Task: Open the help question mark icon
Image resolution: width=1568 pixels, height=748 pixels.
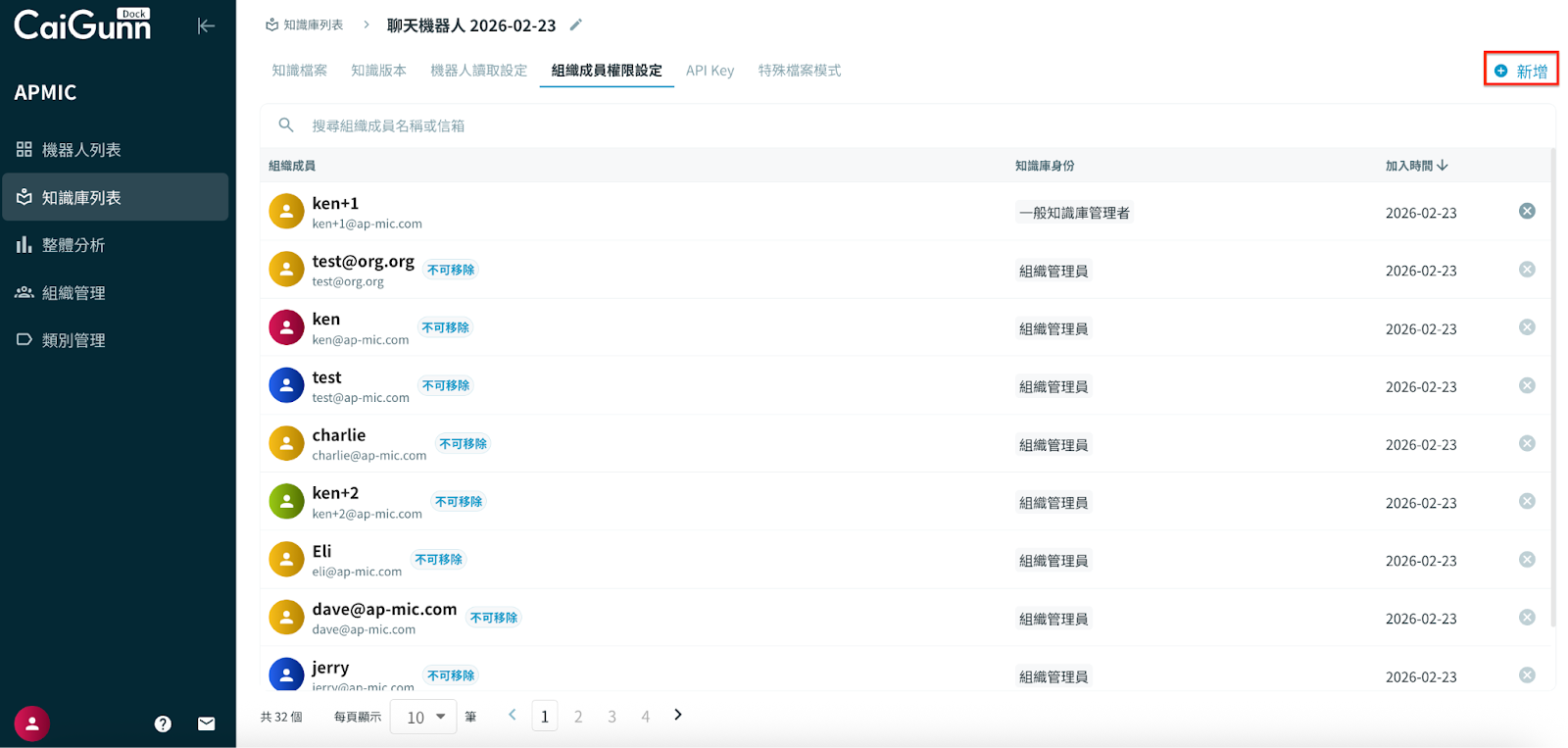Action: pyautogui.click(x=163, y=723)
